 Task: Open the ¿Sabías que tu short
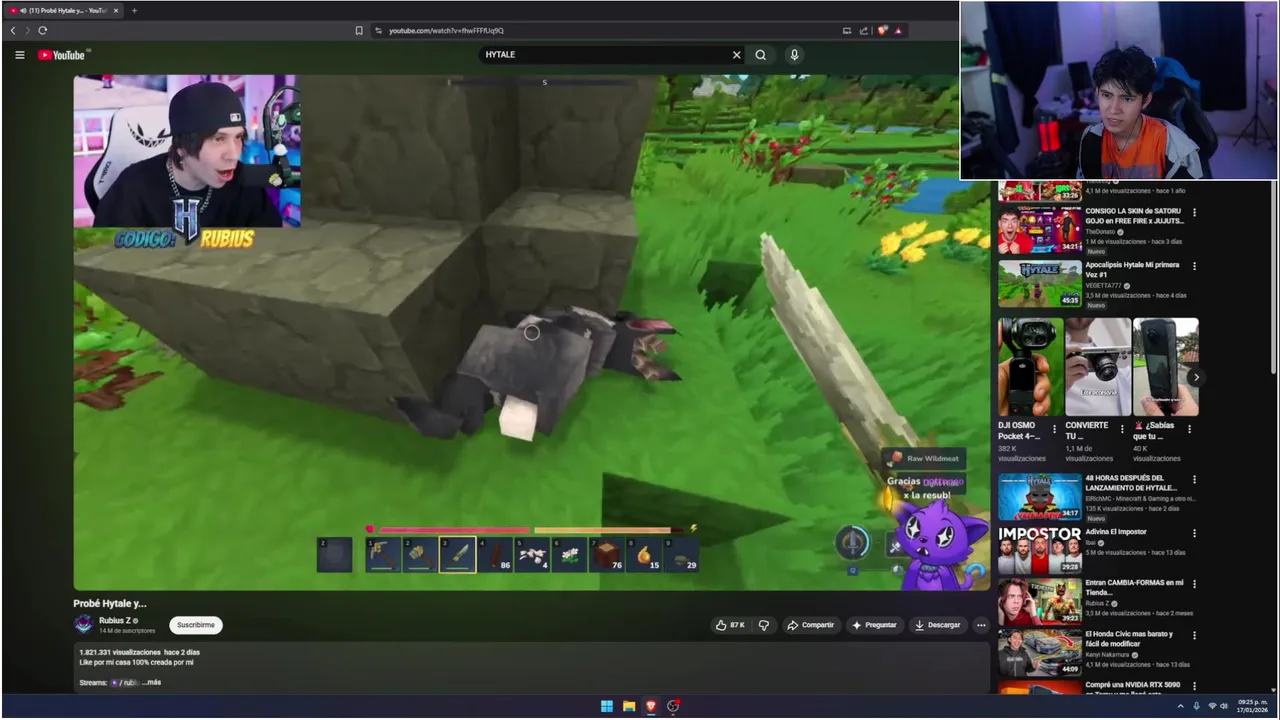coord(1166,367)
